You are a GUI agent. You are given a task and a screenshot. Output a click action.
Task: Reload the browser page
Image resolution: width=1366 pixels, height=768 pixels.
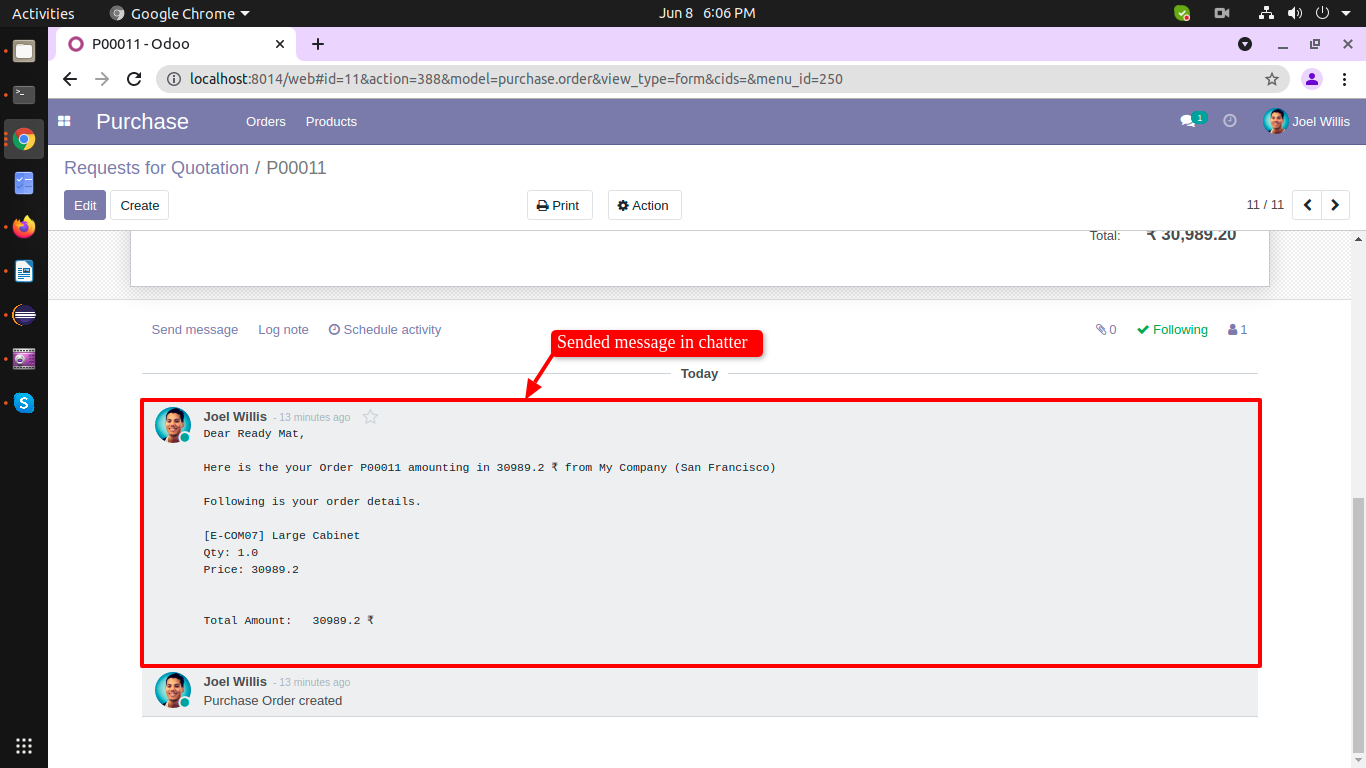pos(134,79)
